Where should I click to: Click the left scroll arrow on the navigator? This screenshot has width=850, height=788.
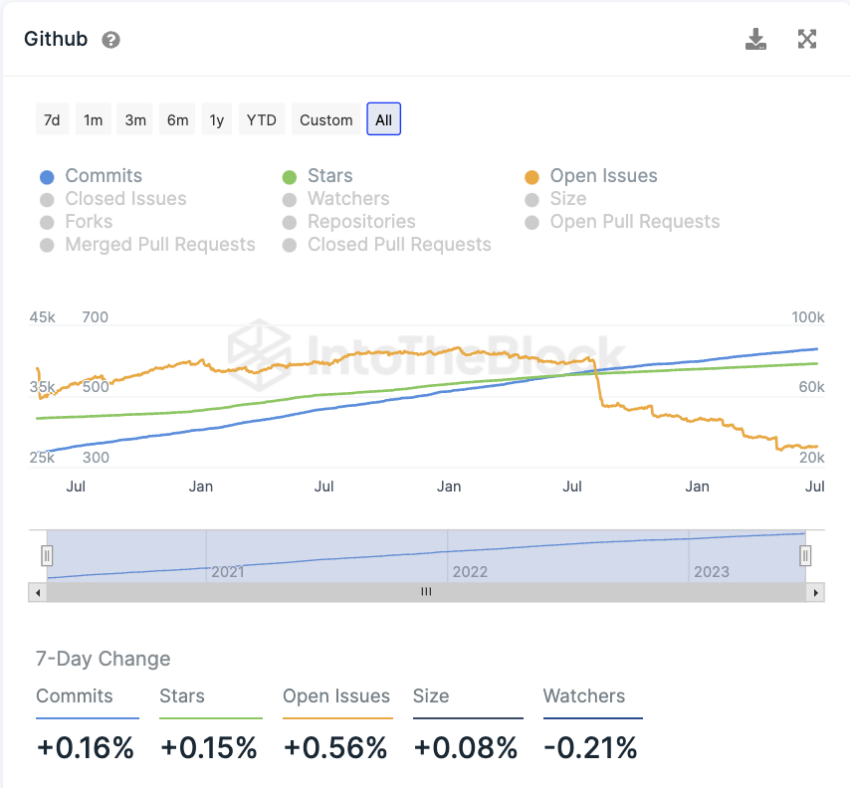(x=37, y=592)
